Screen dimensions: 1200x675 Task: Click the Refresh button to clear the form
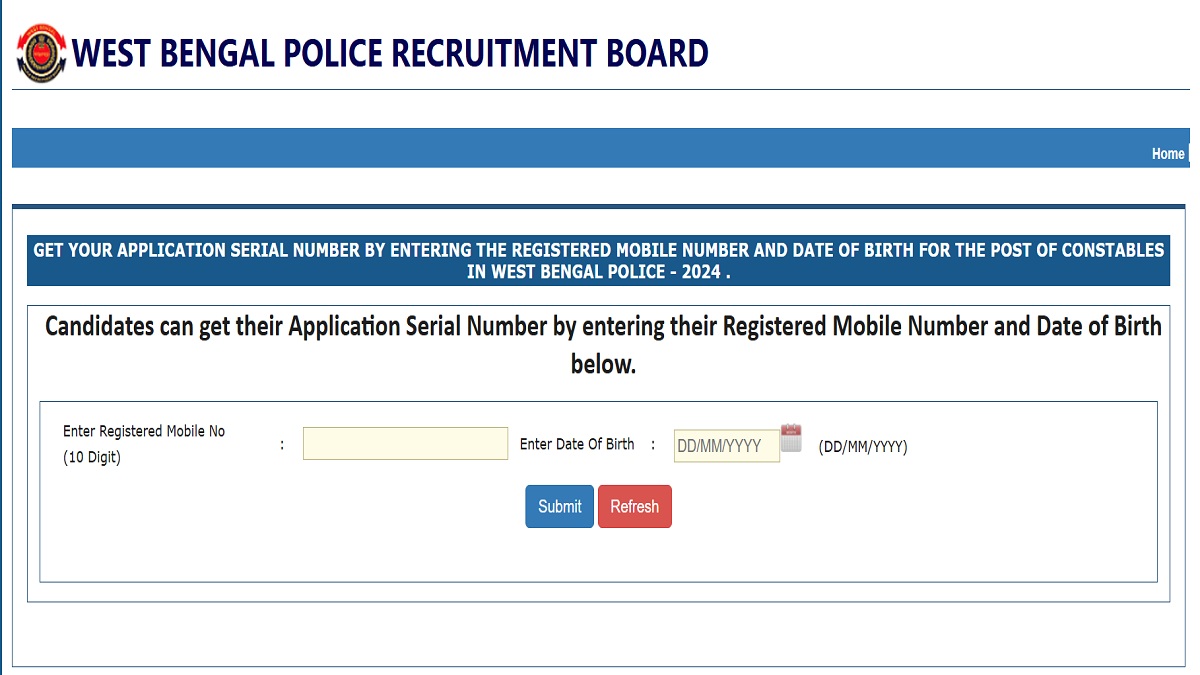click(634, 506)
